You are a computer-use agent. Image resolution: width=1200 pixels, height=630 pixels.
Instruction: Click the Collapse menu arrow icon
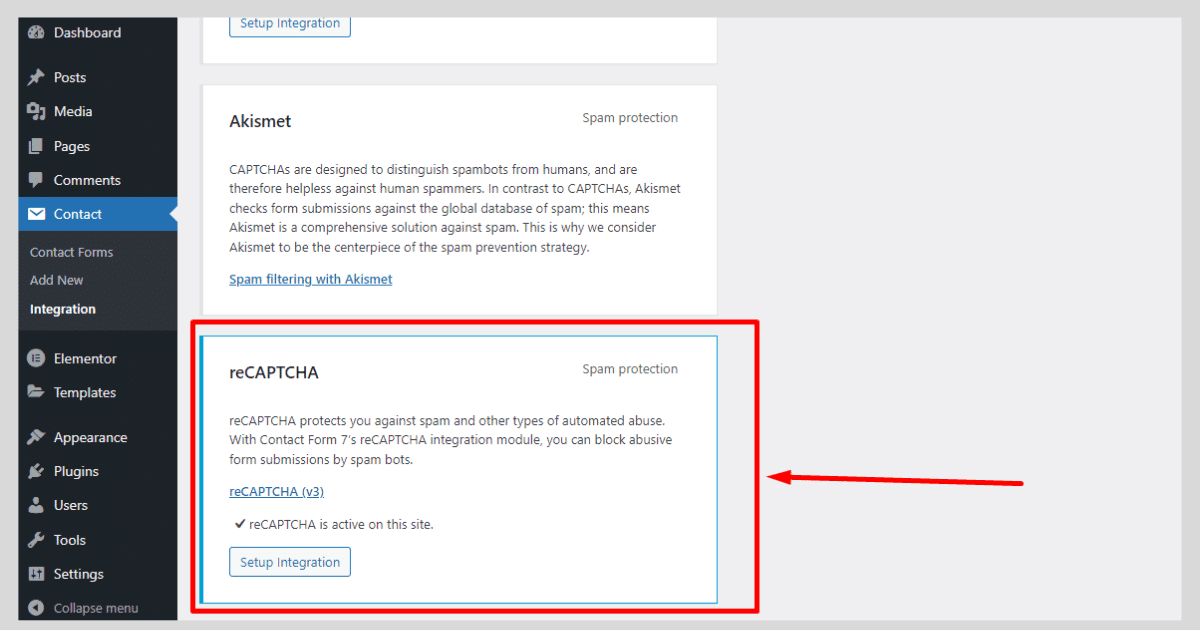coord(37,608)
